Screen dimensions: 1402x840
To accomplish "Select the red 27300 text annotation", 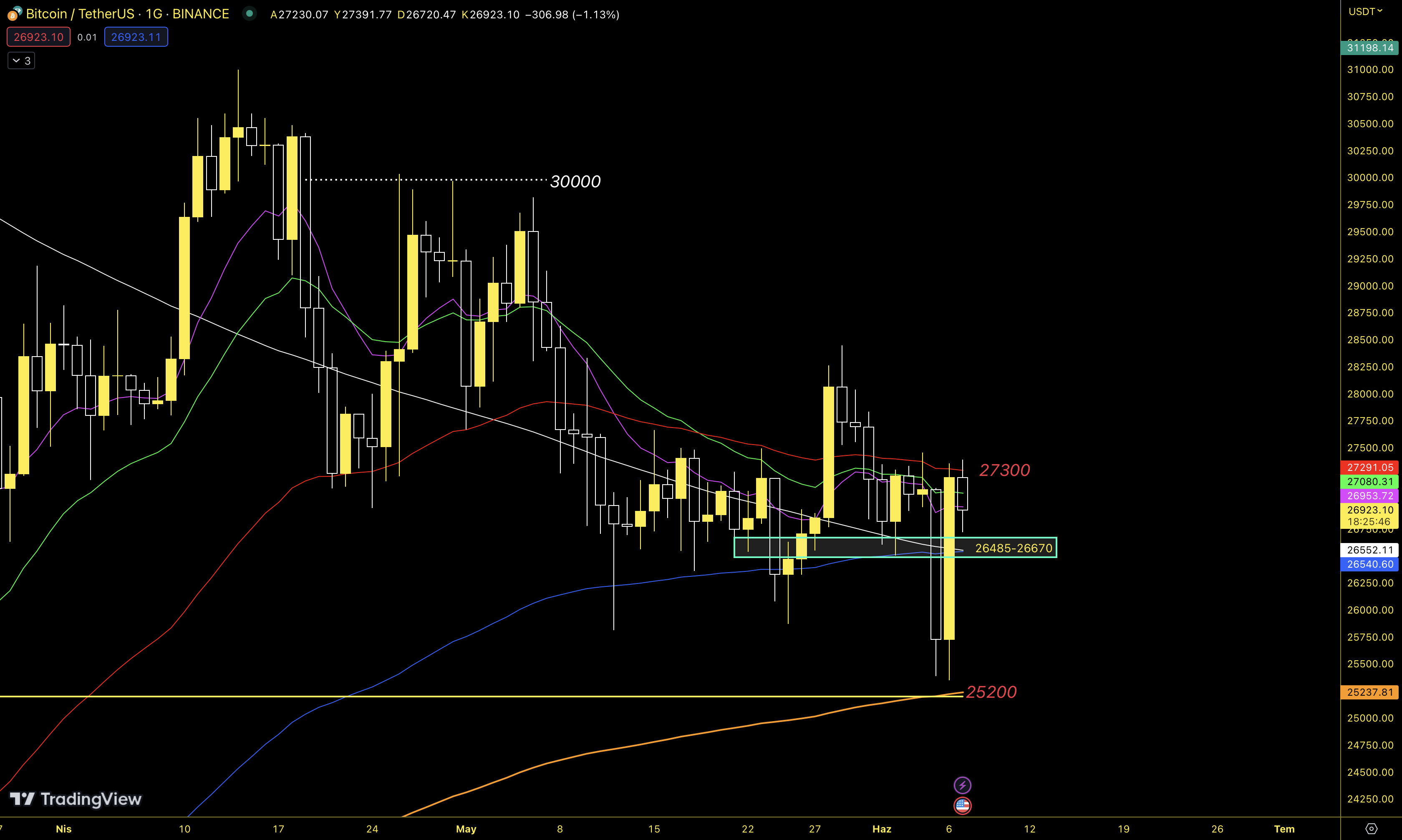I will point(1005,470).
